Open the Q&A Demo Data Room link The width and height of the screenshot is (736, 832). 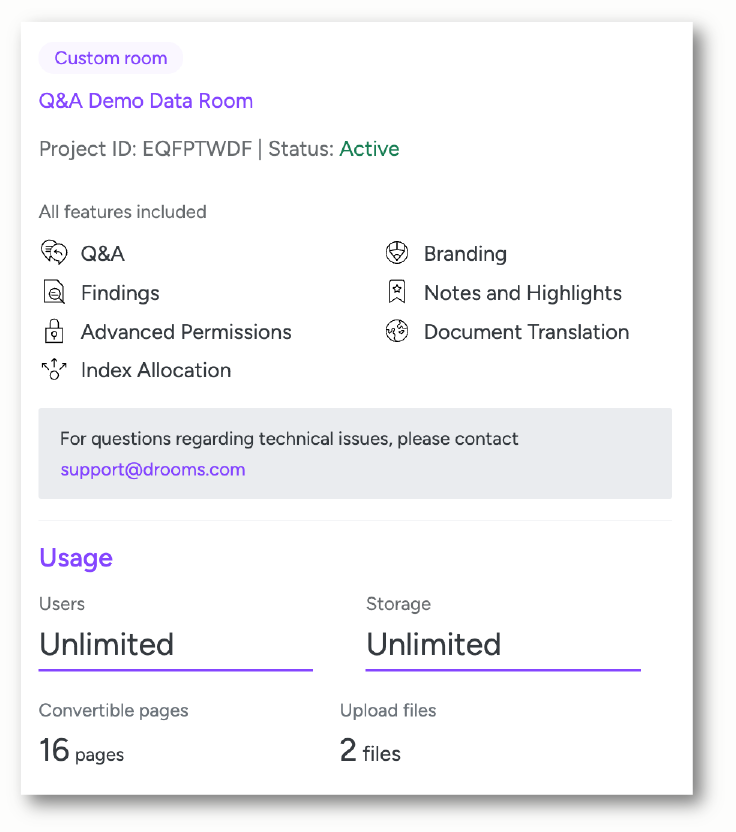click(146, 101)
